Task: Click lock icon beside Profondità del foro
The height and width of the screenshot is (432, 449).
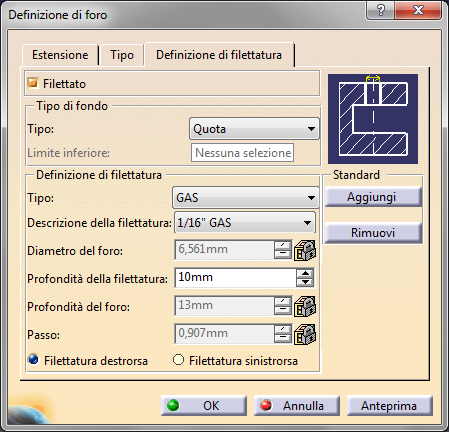Action: [305, 306]
